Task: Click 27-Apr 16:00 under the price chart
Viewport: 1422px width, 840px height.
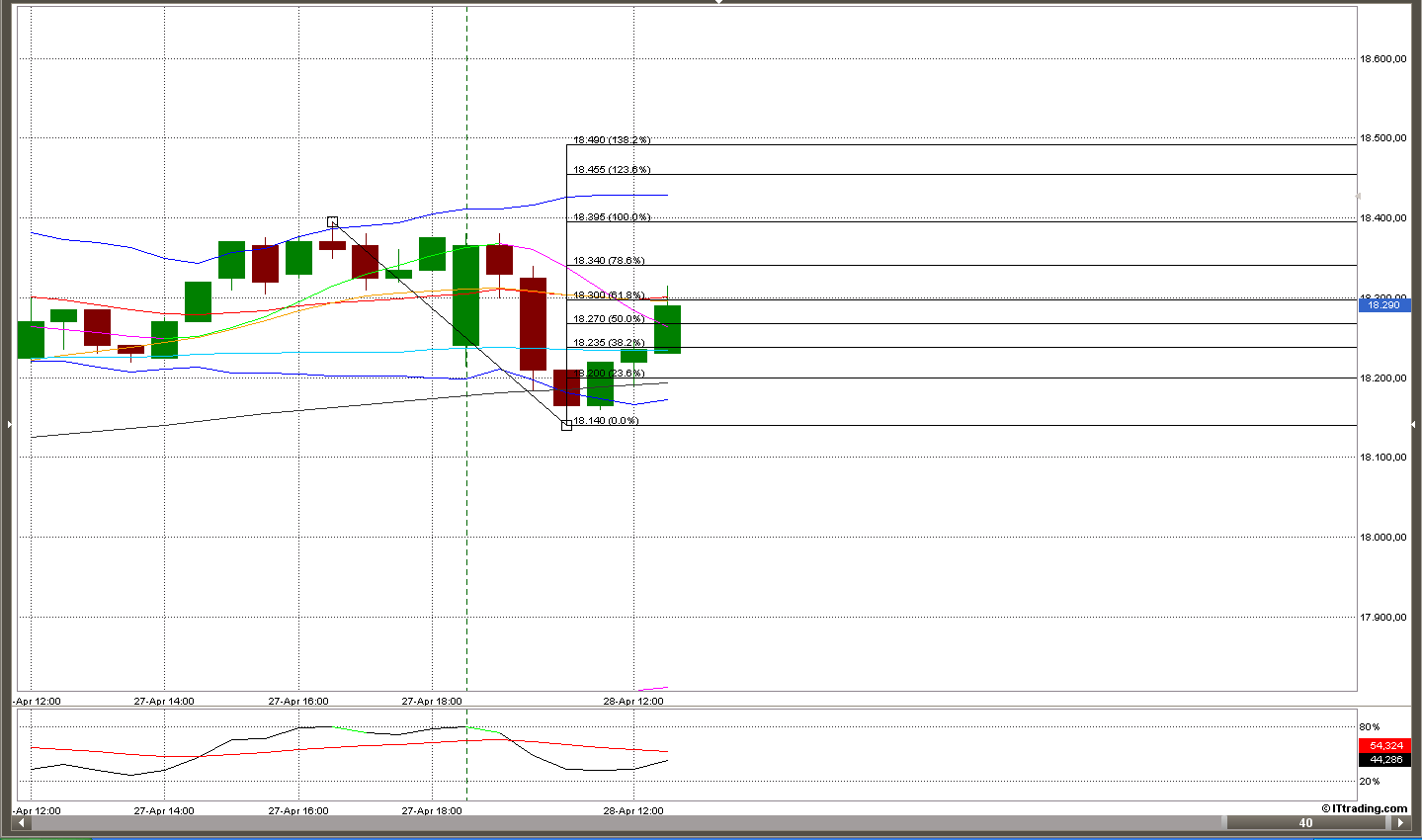Action: click(298, 702)
